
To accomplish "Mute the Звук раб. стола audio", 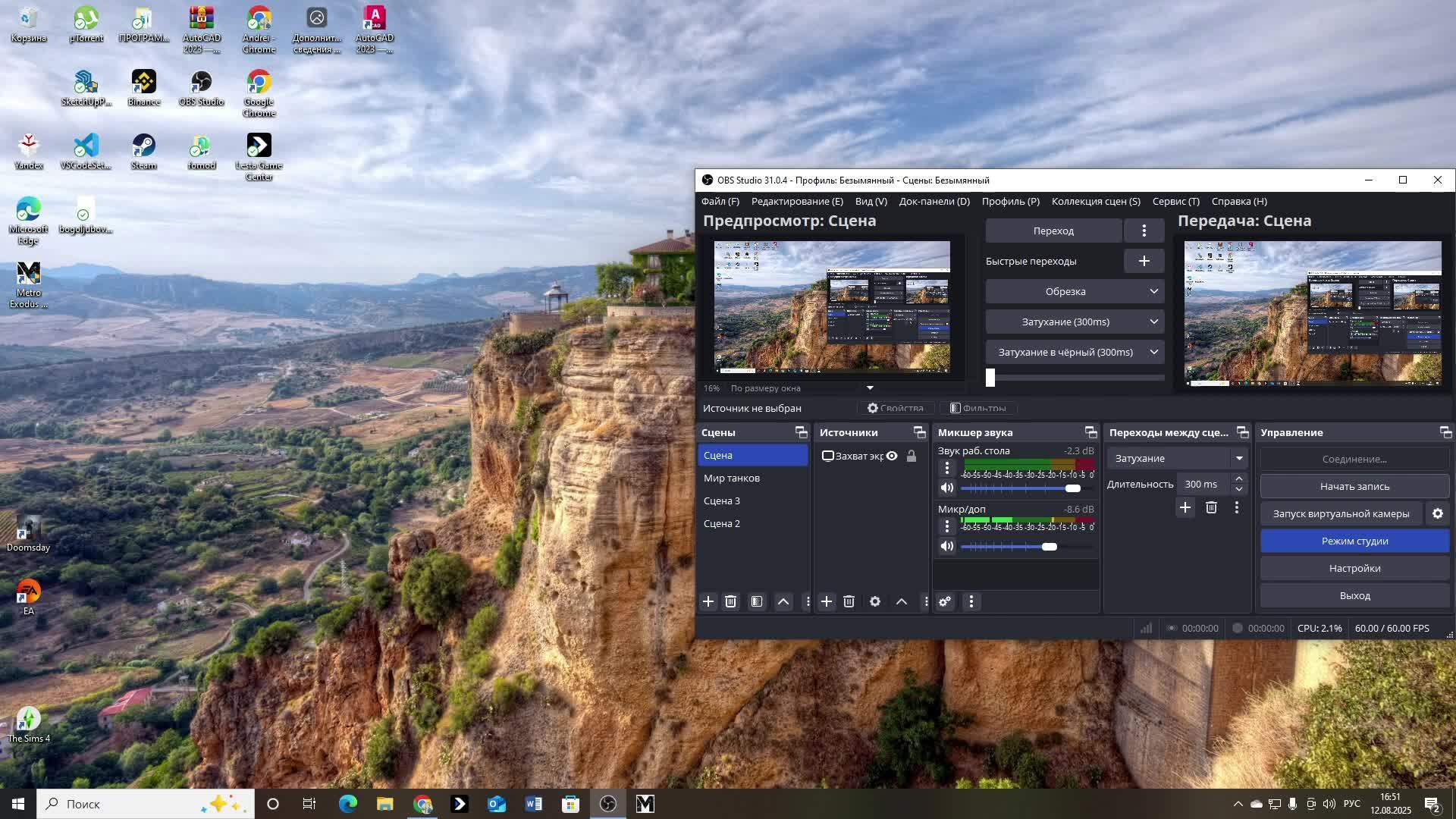I will tap(947, 488).
